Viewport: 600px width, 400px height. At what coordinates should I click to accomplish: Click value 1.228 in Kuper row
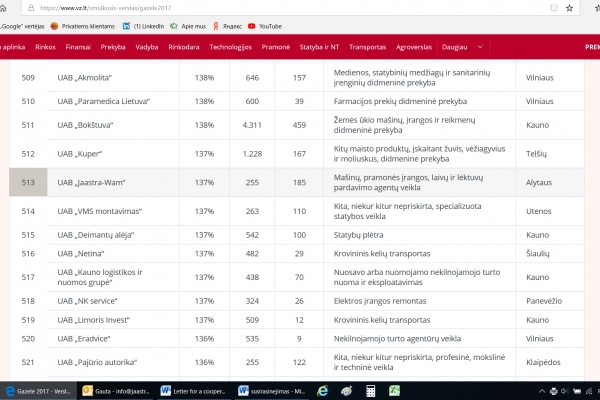click(252, 154)
